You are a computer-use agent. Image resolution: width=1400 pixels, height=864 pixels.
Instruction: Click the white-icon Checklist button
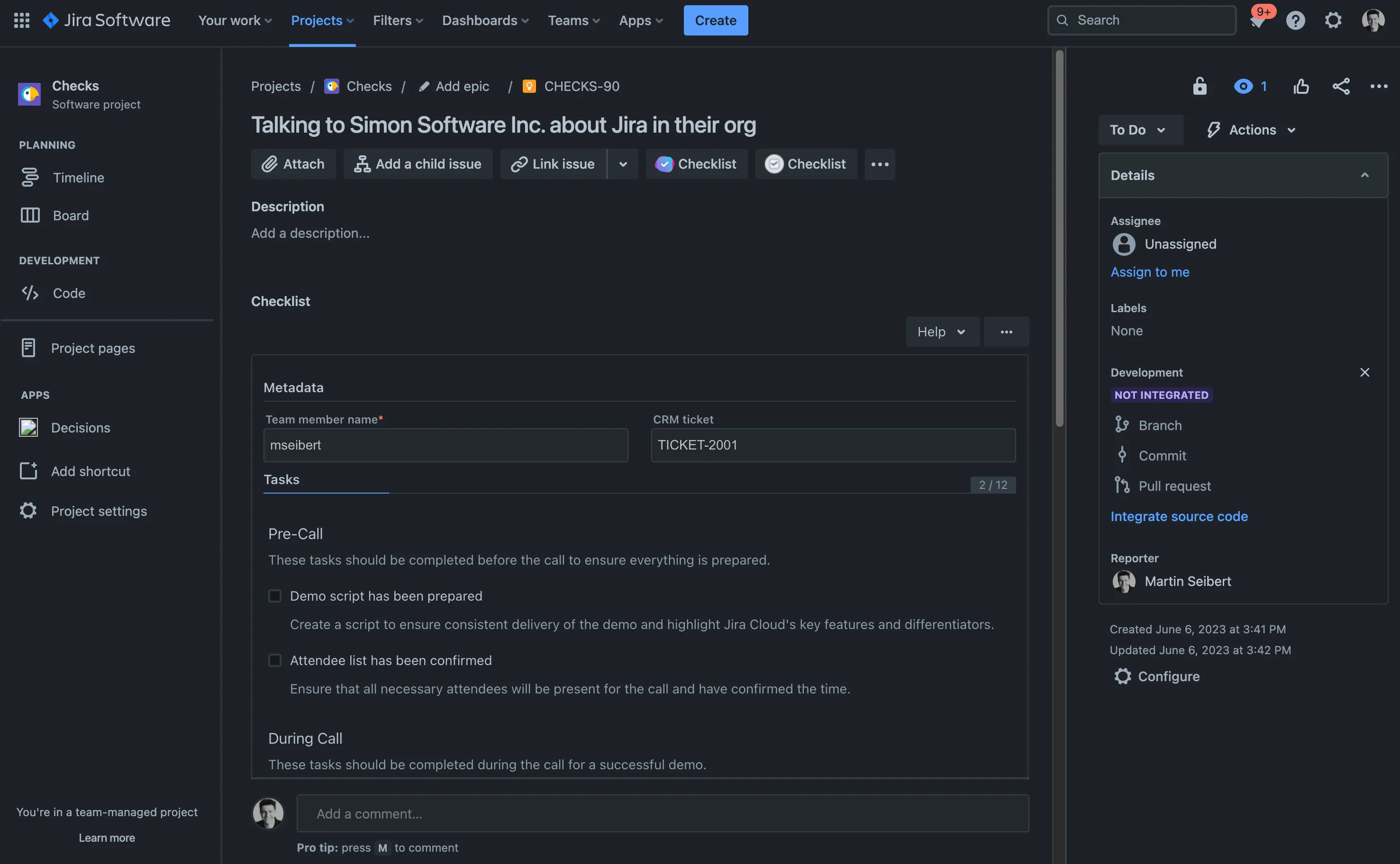pyautogui.click(x=806, y=164)
